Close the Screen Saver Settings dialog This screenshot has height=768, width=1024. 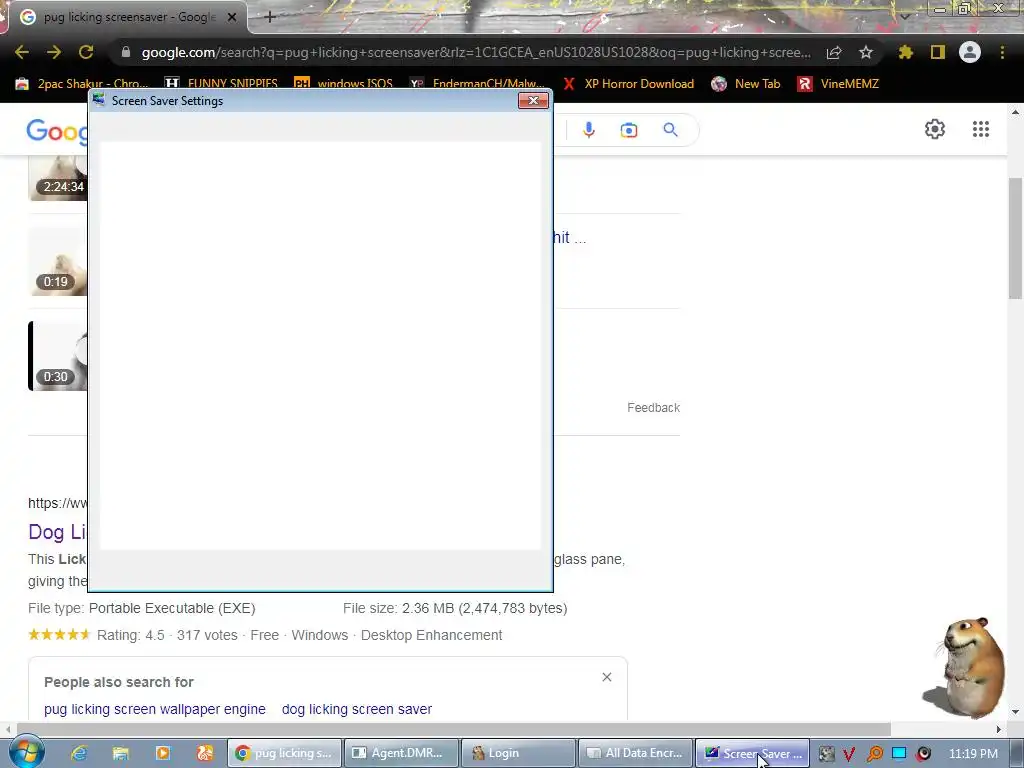533,101
